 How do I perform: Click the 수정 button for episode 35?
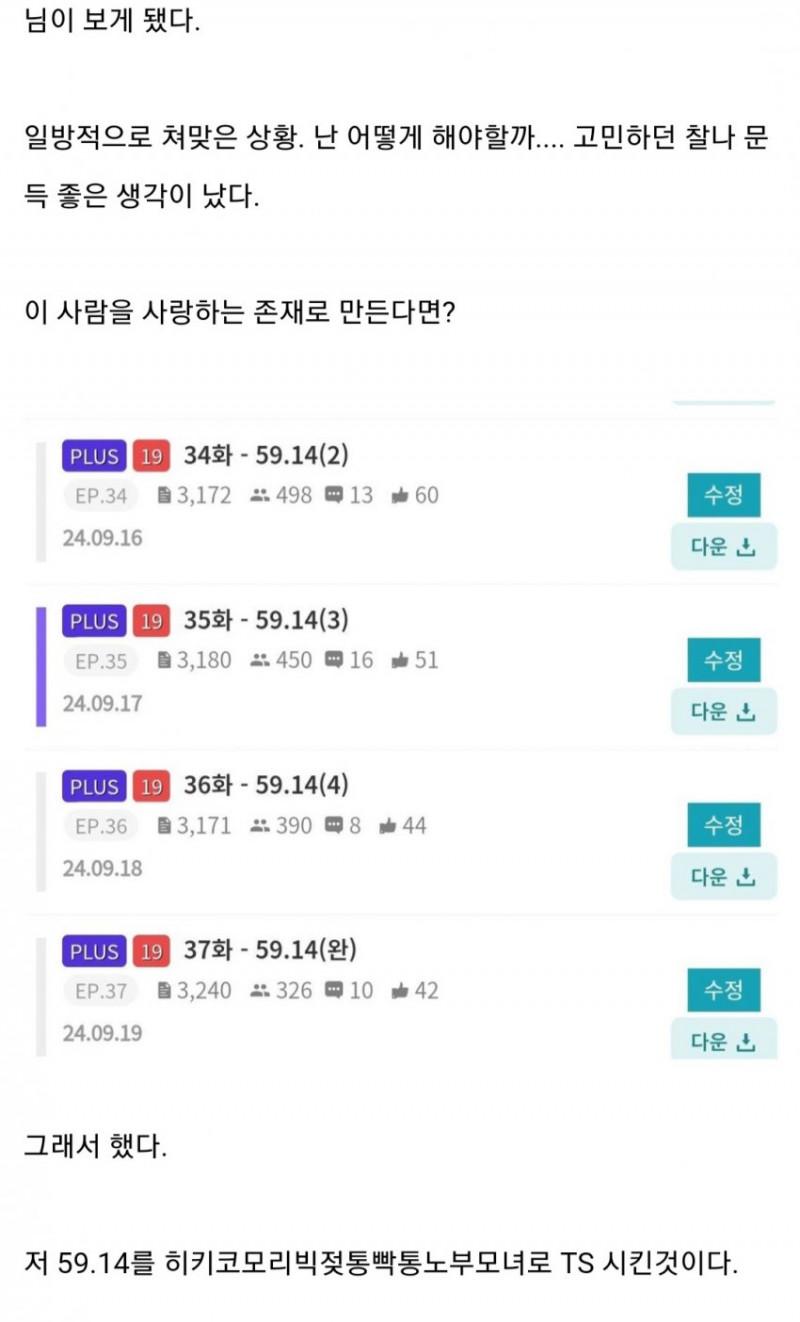tap(723, 660)
